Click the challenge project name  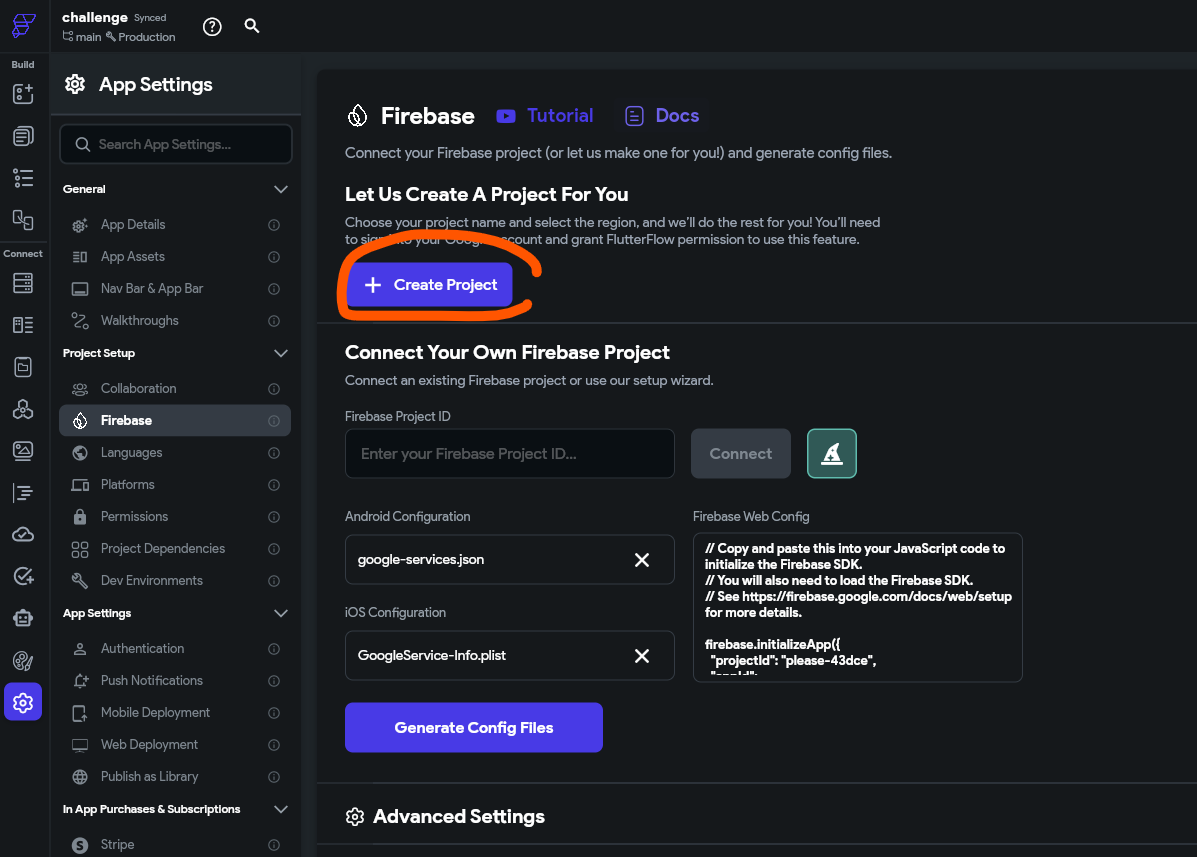(95, 18)
